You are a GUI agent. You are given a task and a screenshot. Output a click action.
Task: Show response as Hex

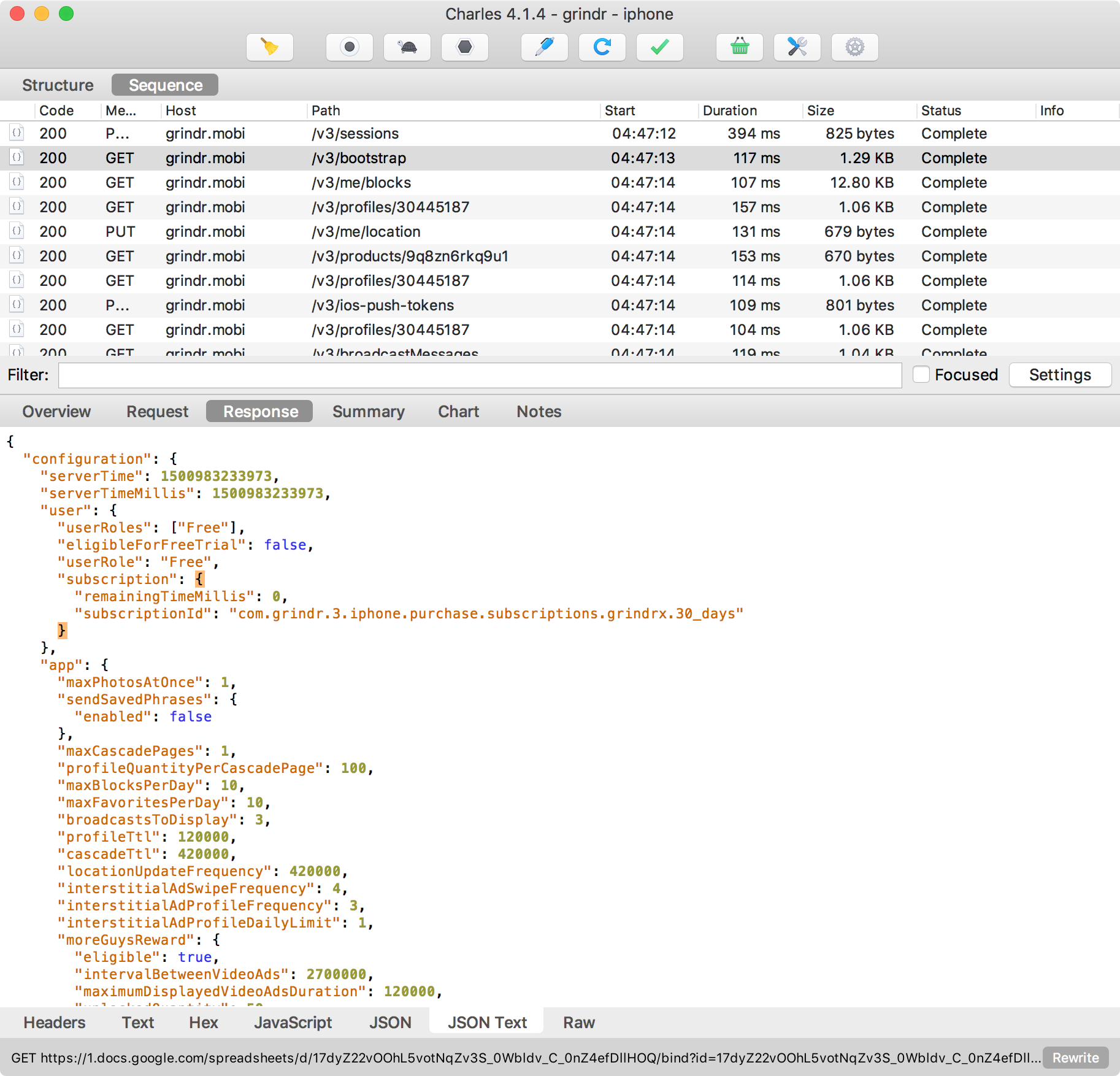pos(203,1023)
